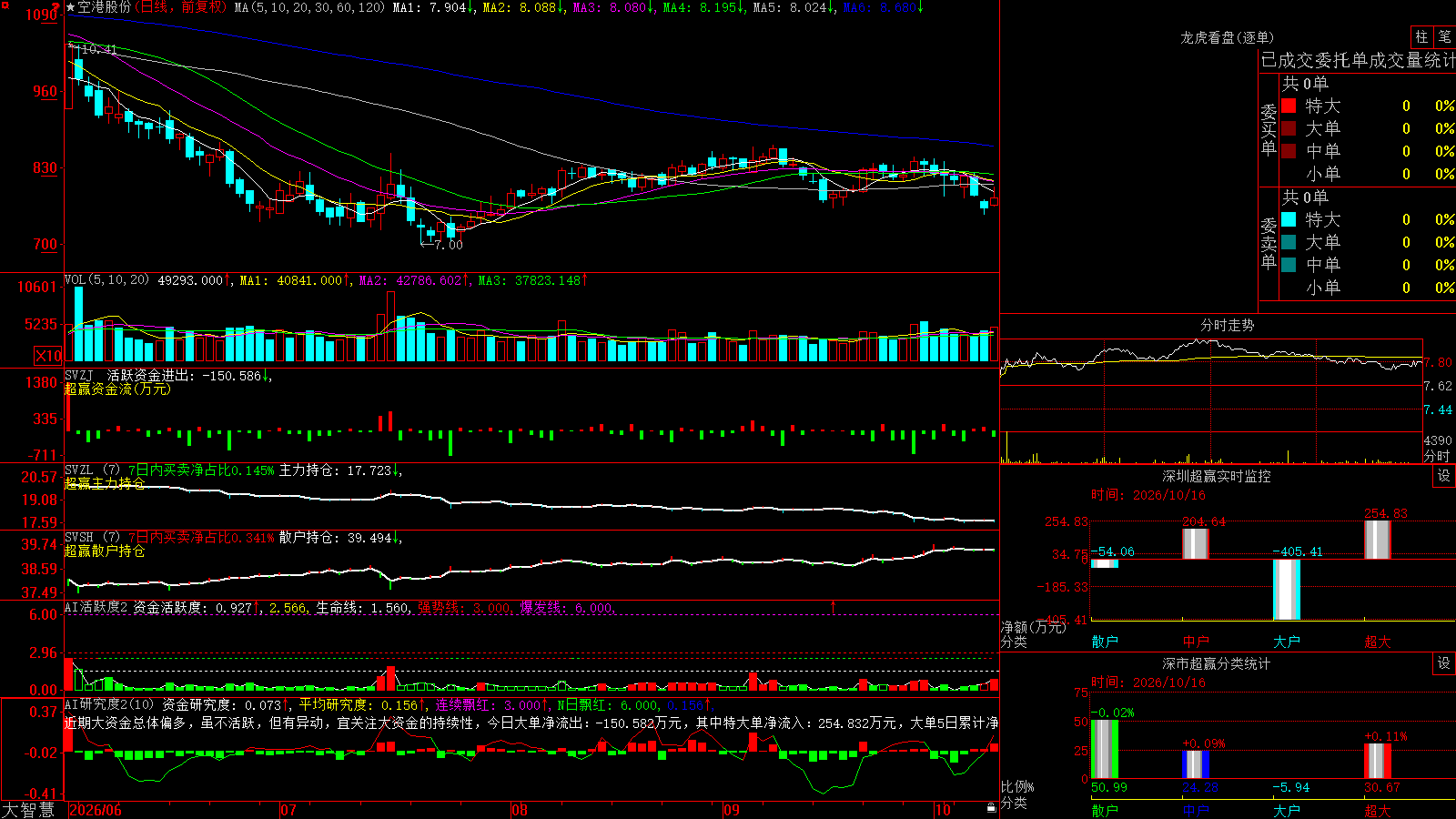Viewport: 1456px width, 819px height.
Task: Click the 前复权 adjustment label
Action: [202, 7]
